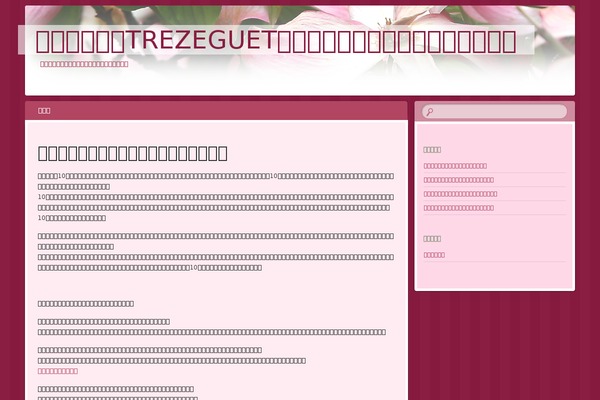Image resolution: width=600 pixels, height=400 pixels.
Task: Focus the sidebar search input field
Action: coord(494,111)
